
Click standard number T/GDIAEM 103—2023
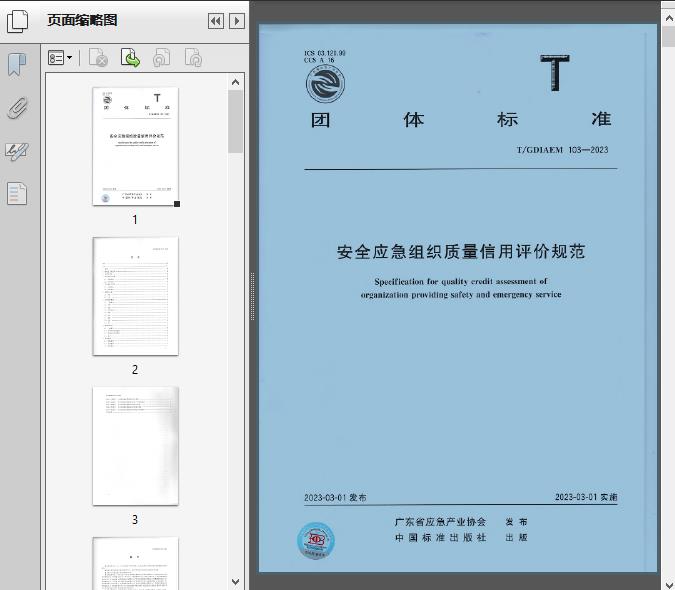click(562, 150)
